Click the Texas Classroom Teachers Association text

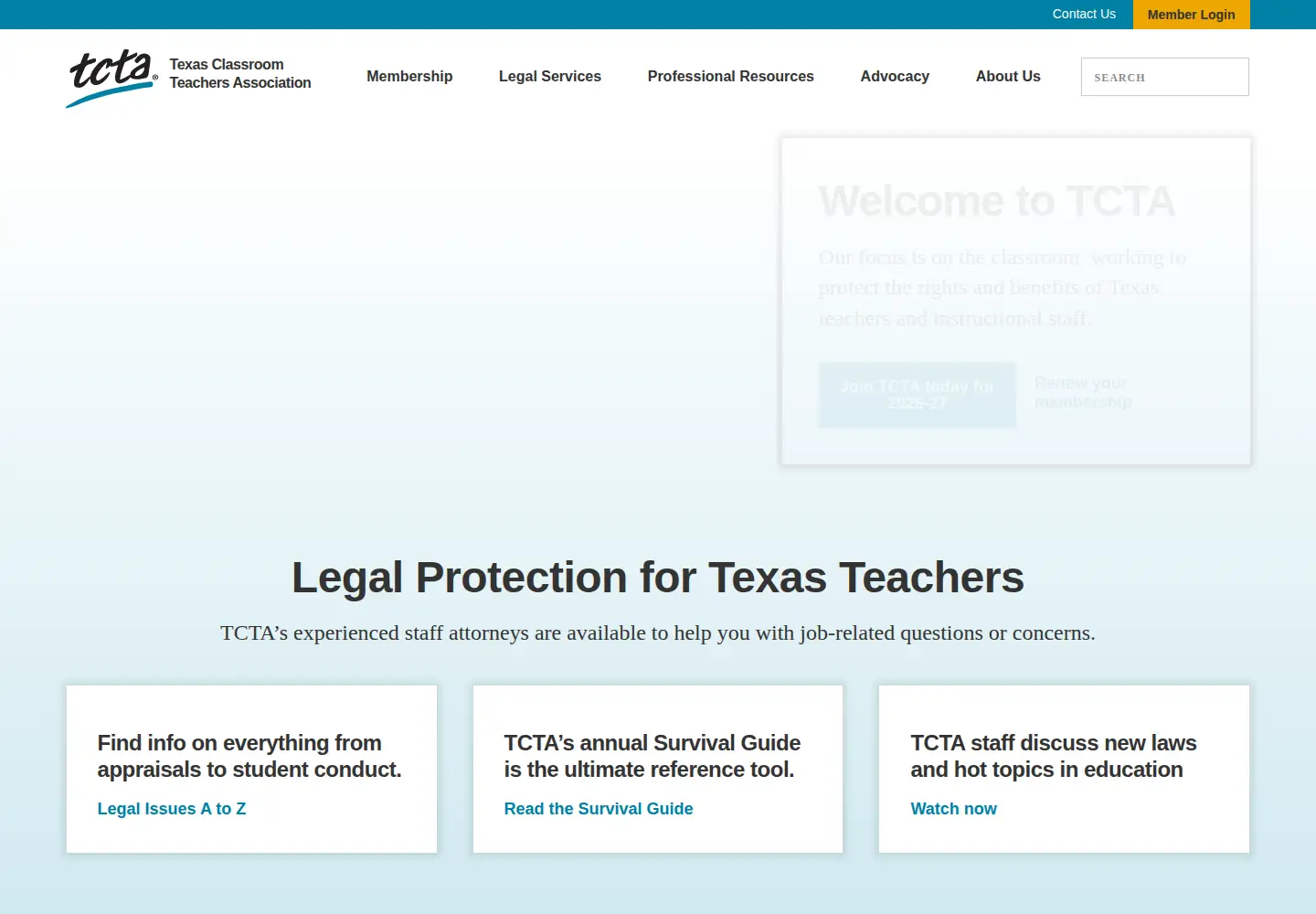[240, 74]
